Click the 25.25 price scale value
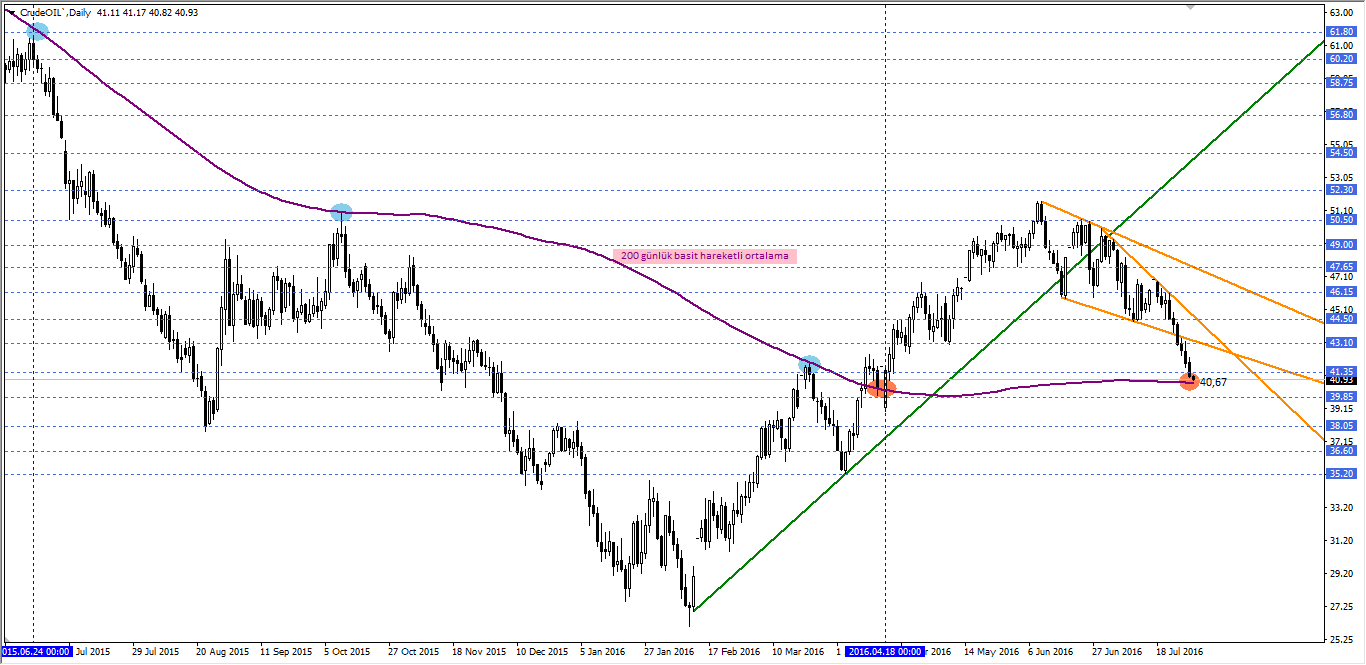Image resolution: width=1366 pixels, height=665 pixels. click(1341, 640)
